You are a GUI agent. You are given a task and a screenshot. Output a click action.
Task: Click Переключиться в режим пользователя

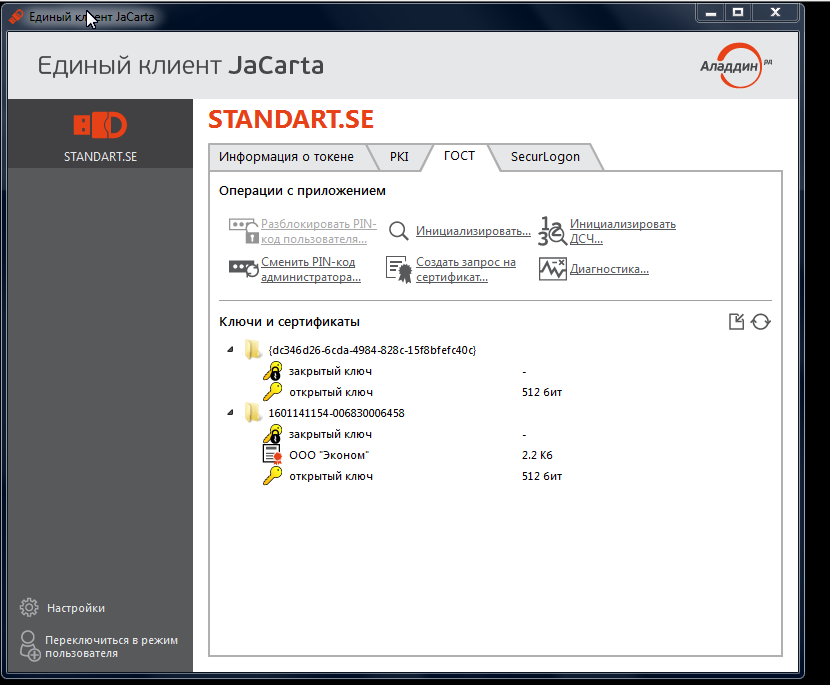pyautogui.click(x=111, y=646)
